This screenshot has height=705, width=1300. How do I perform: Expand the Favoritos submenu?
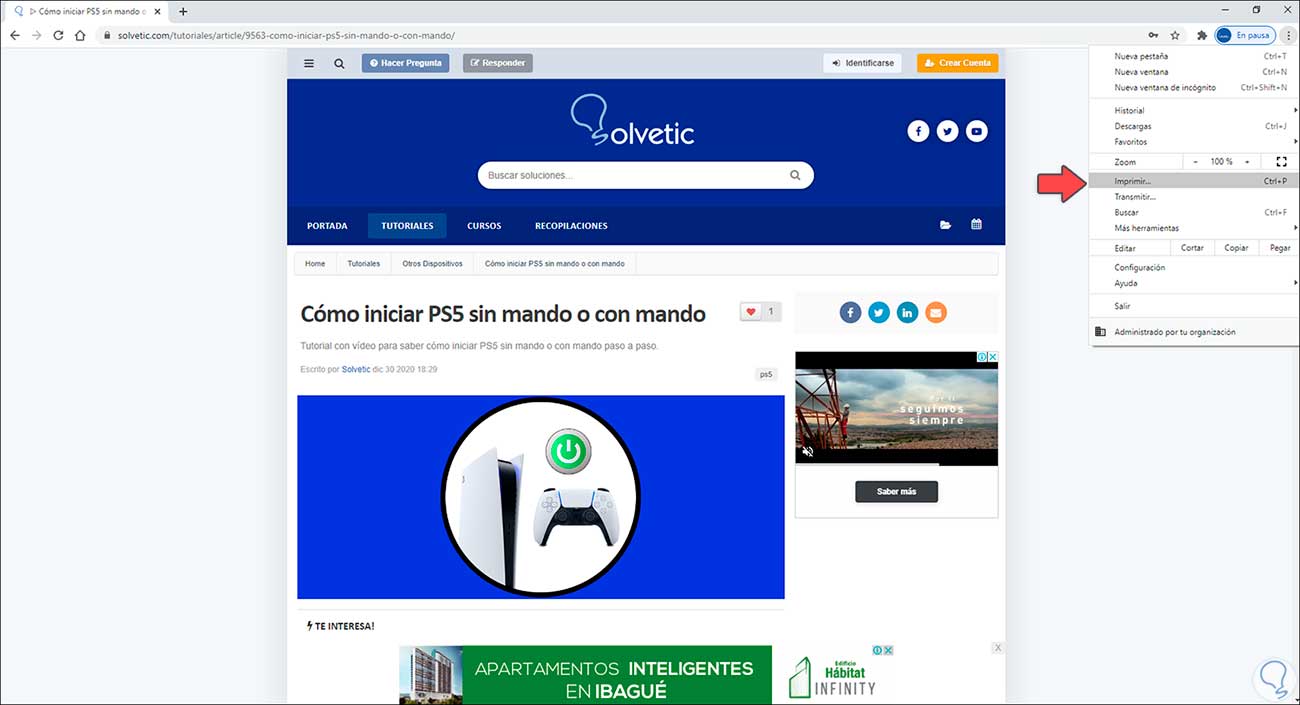pos(1194,142)
